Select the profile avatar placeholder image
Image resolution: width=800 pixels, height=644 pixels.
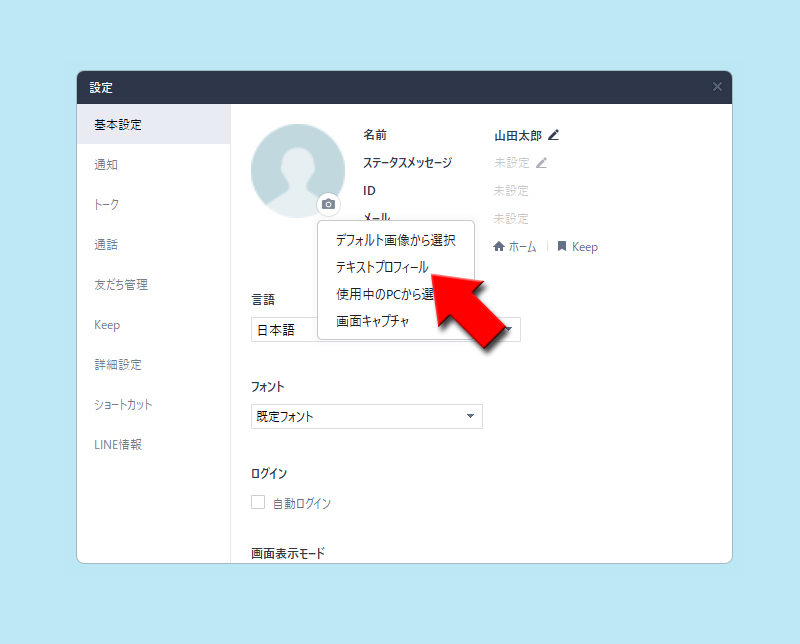[x=298, y=168]
